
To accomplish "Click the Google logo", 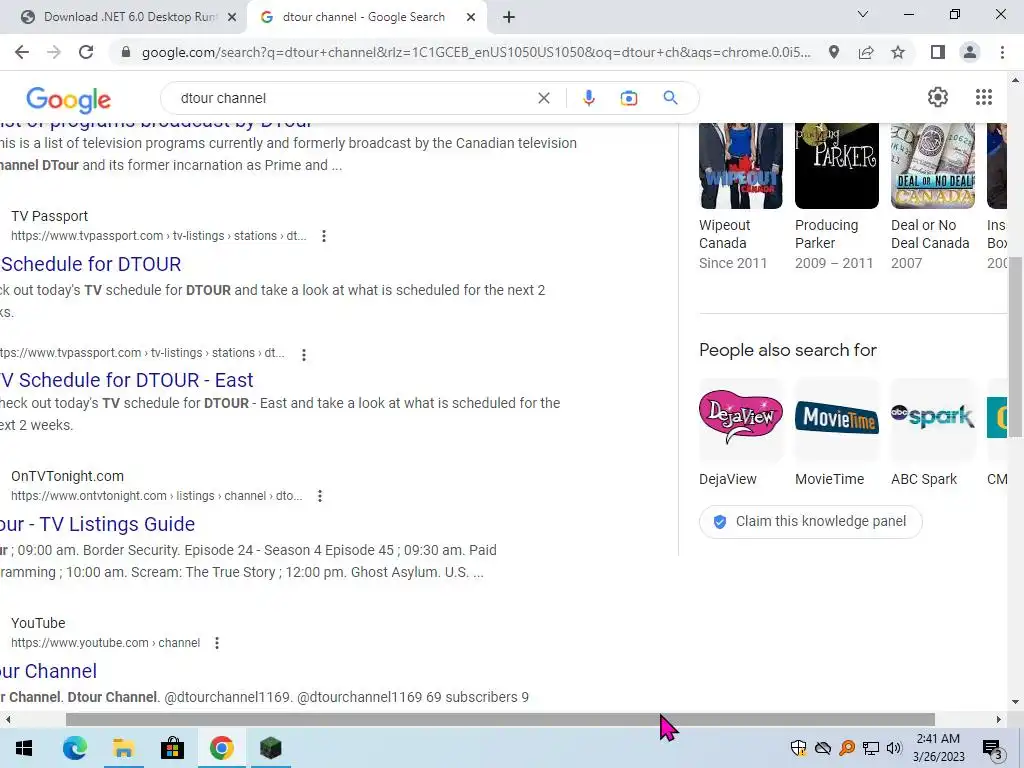I will [69, 99].
